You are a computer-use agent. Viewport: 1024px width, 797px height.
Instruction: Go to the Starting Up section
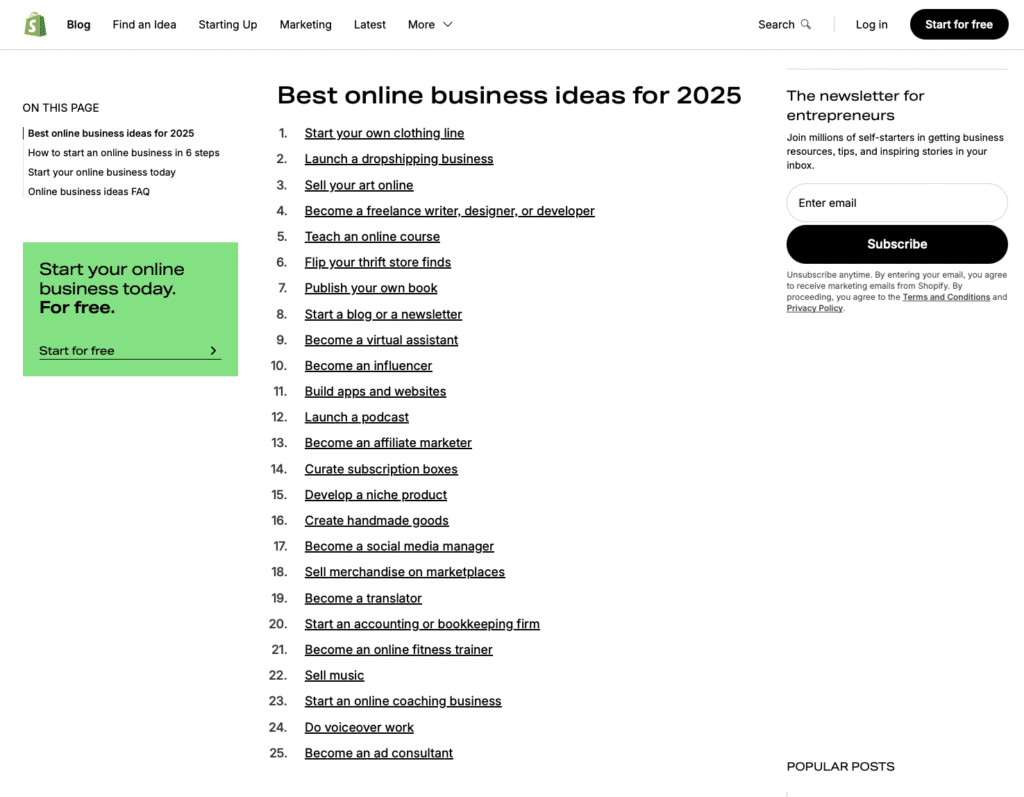click(x=227, y=25)
